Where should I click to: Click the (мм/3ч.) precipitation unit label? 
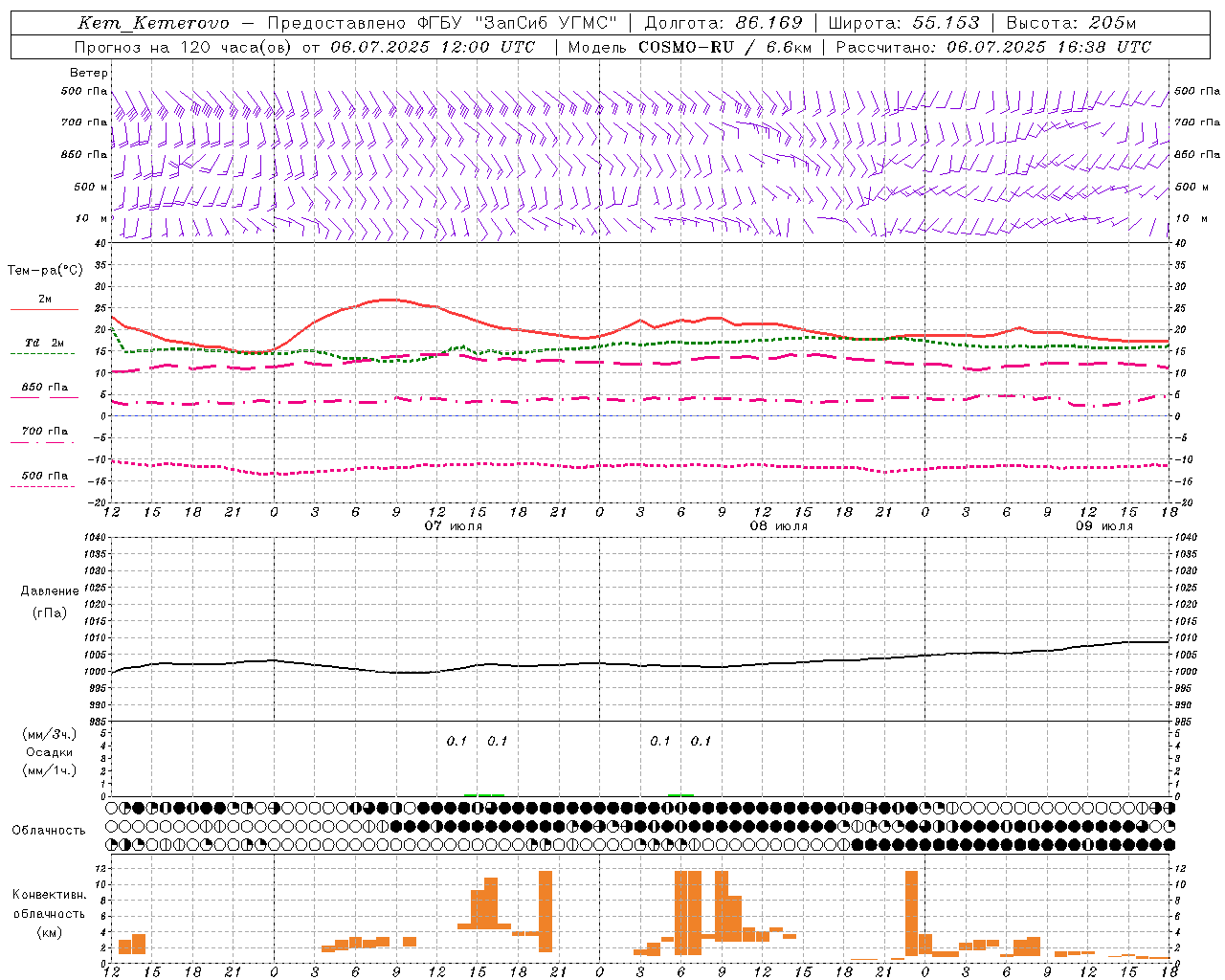click(49, 734)
